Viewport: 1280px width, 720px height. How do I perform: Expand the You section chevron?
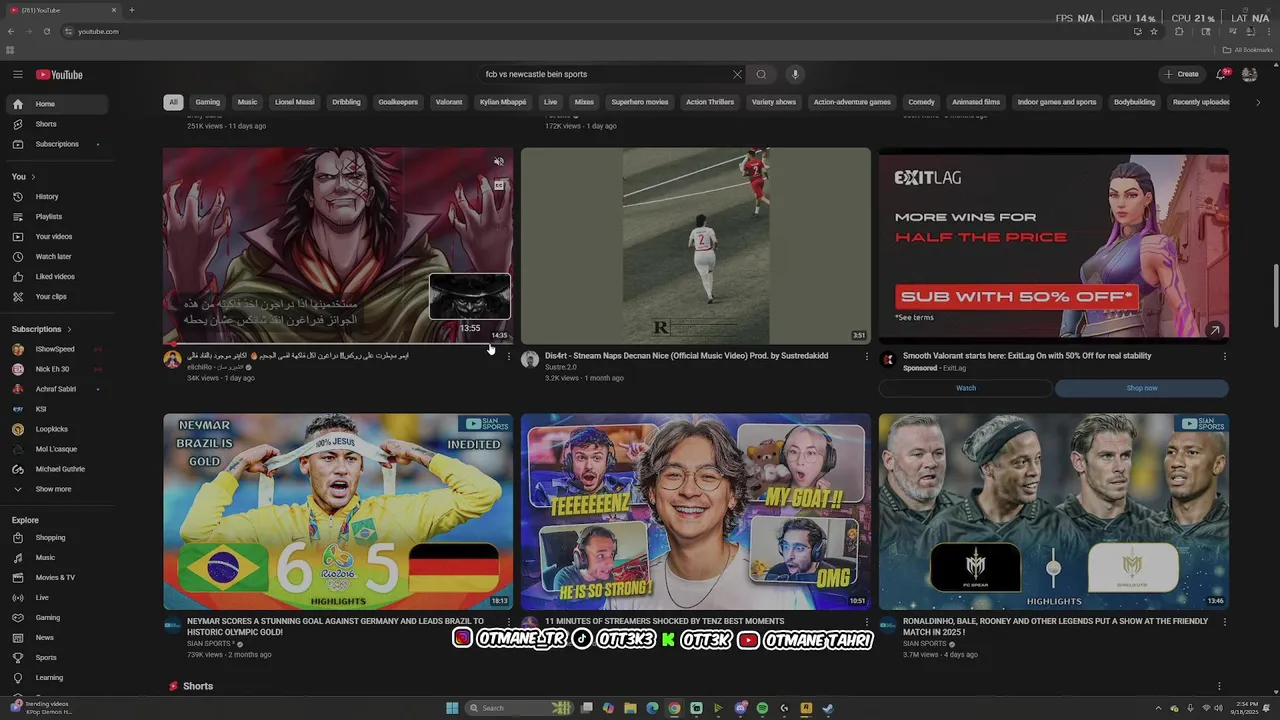pos(33,177)
